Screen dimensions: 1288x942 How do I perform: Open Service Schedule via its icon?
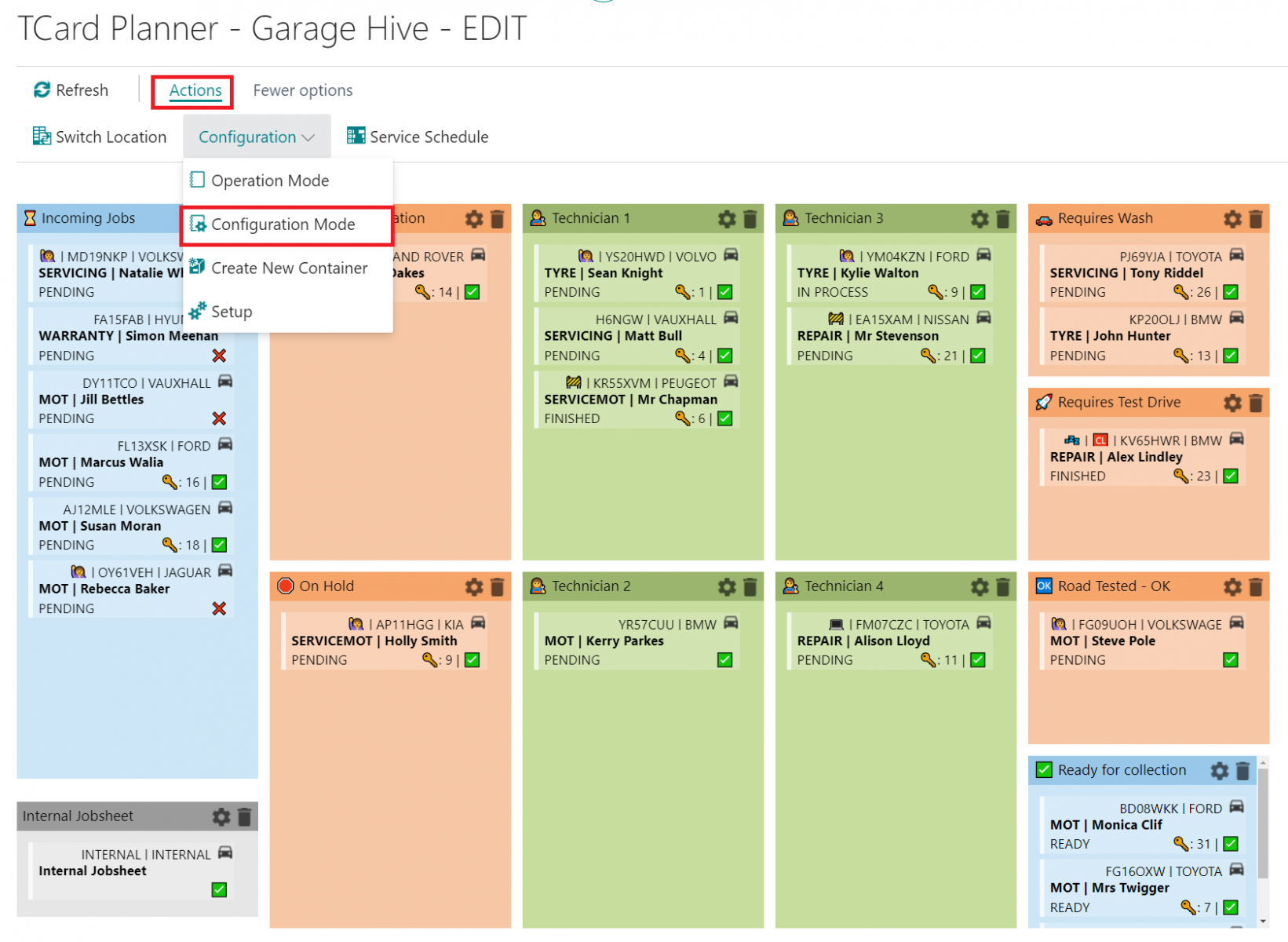[x=357, y=136]
